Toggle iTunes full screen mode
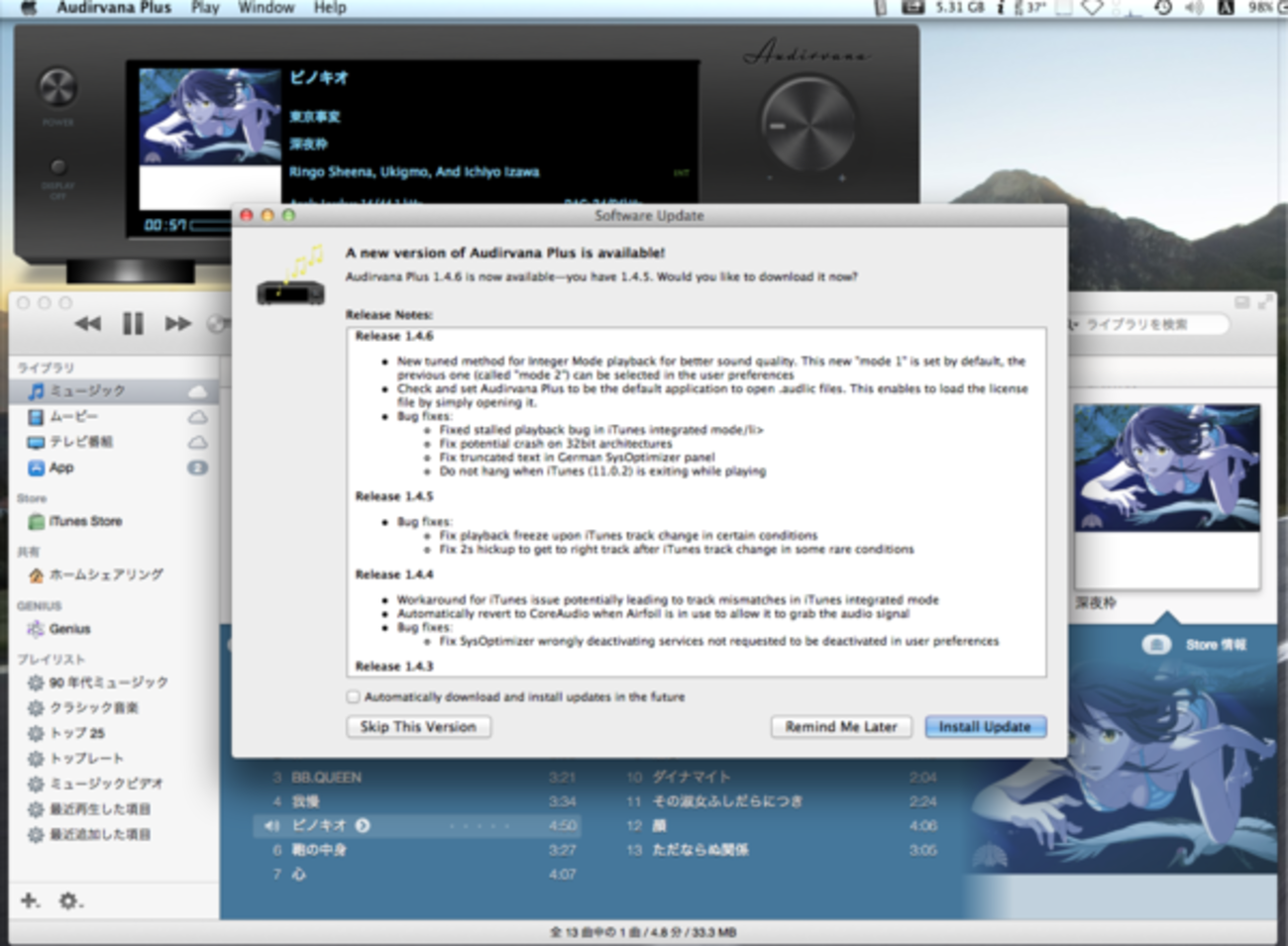The width and height of the screenshot is (1288, 946). click(x=1265, y=302)
